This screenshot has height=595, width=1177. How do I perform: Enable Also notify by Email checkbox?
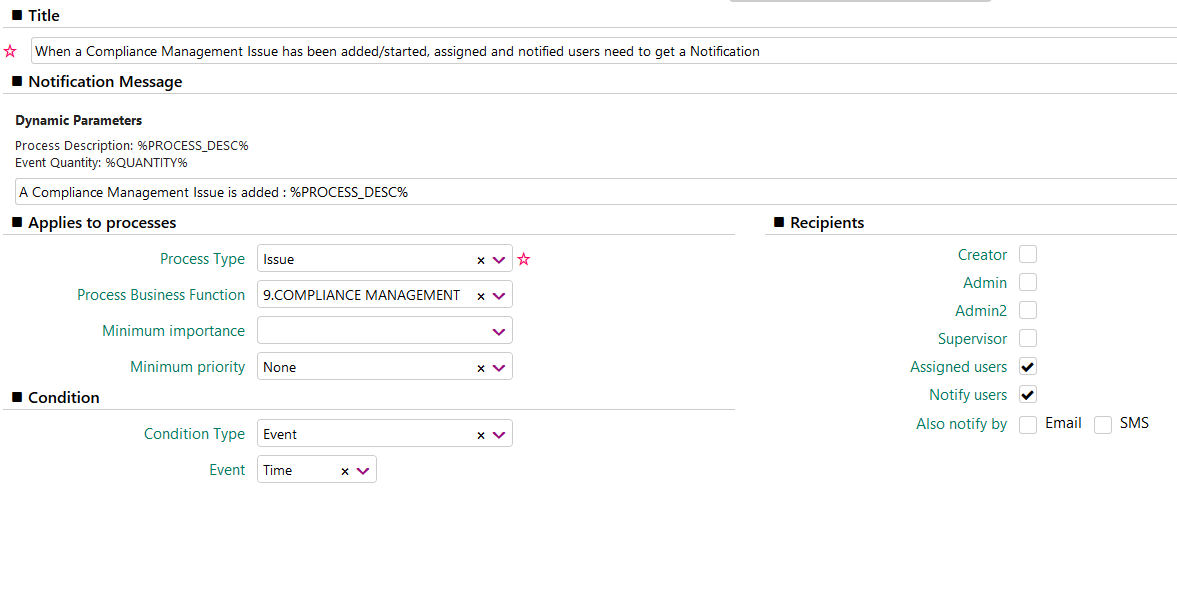pos(1028,425)
